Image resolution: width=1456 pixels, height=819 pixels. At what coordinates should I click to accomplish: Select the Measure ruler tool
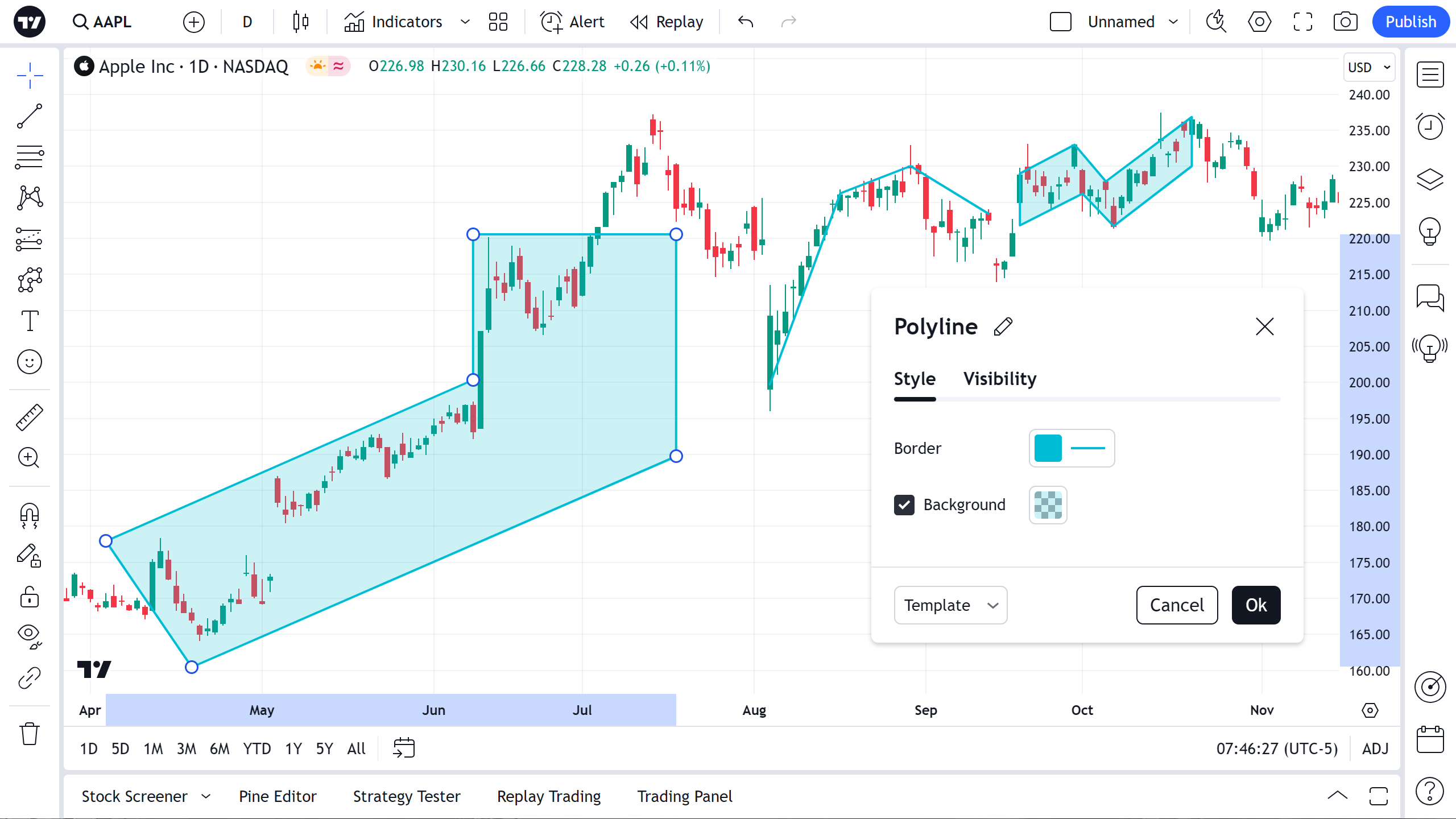[30, 417]
